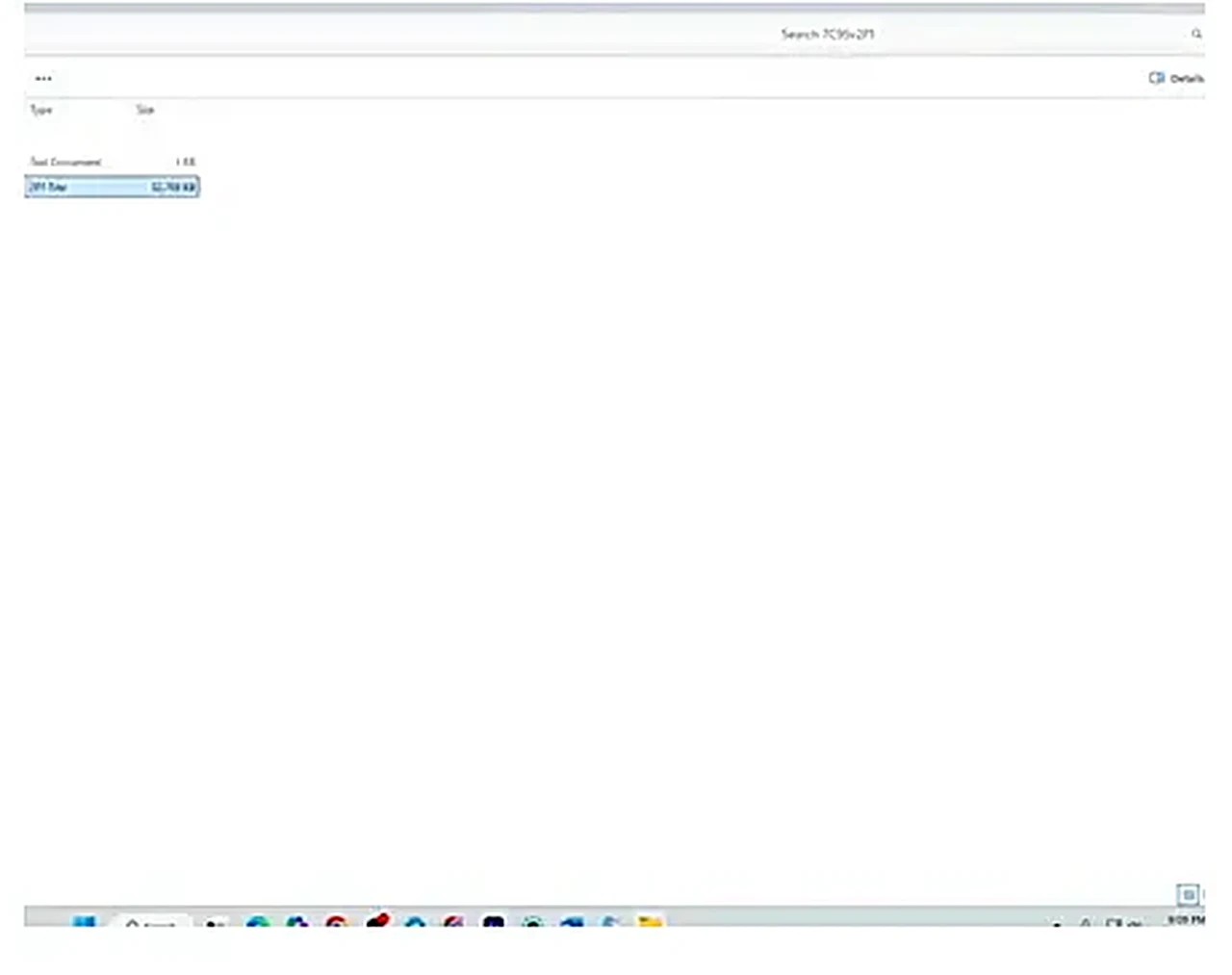Open File Explorer from the taskbar

coord(650,922)
